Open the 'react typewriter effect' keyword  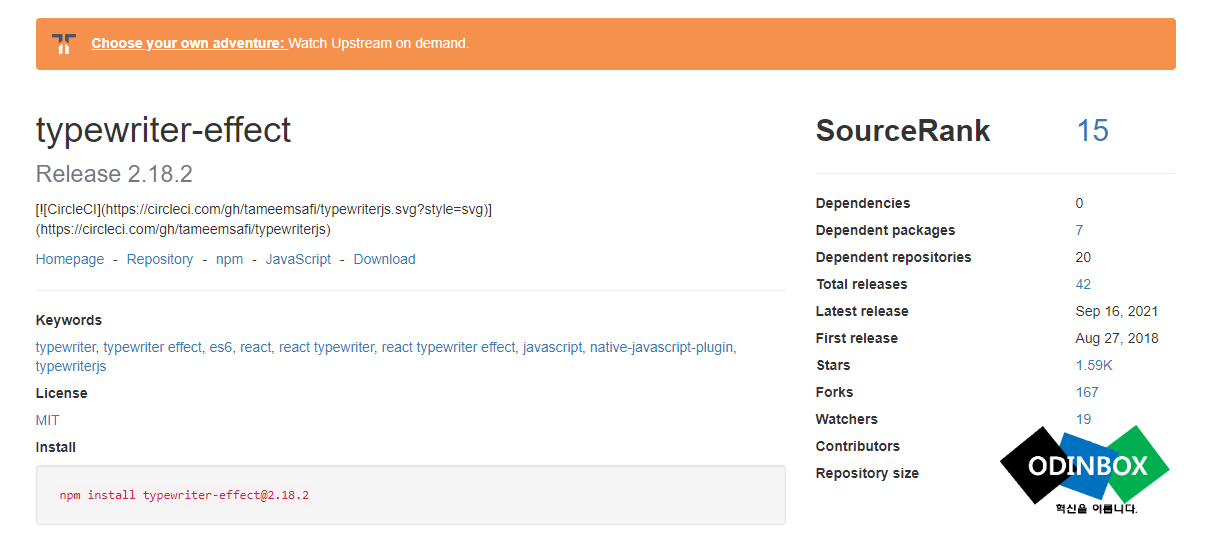[449, 347]
